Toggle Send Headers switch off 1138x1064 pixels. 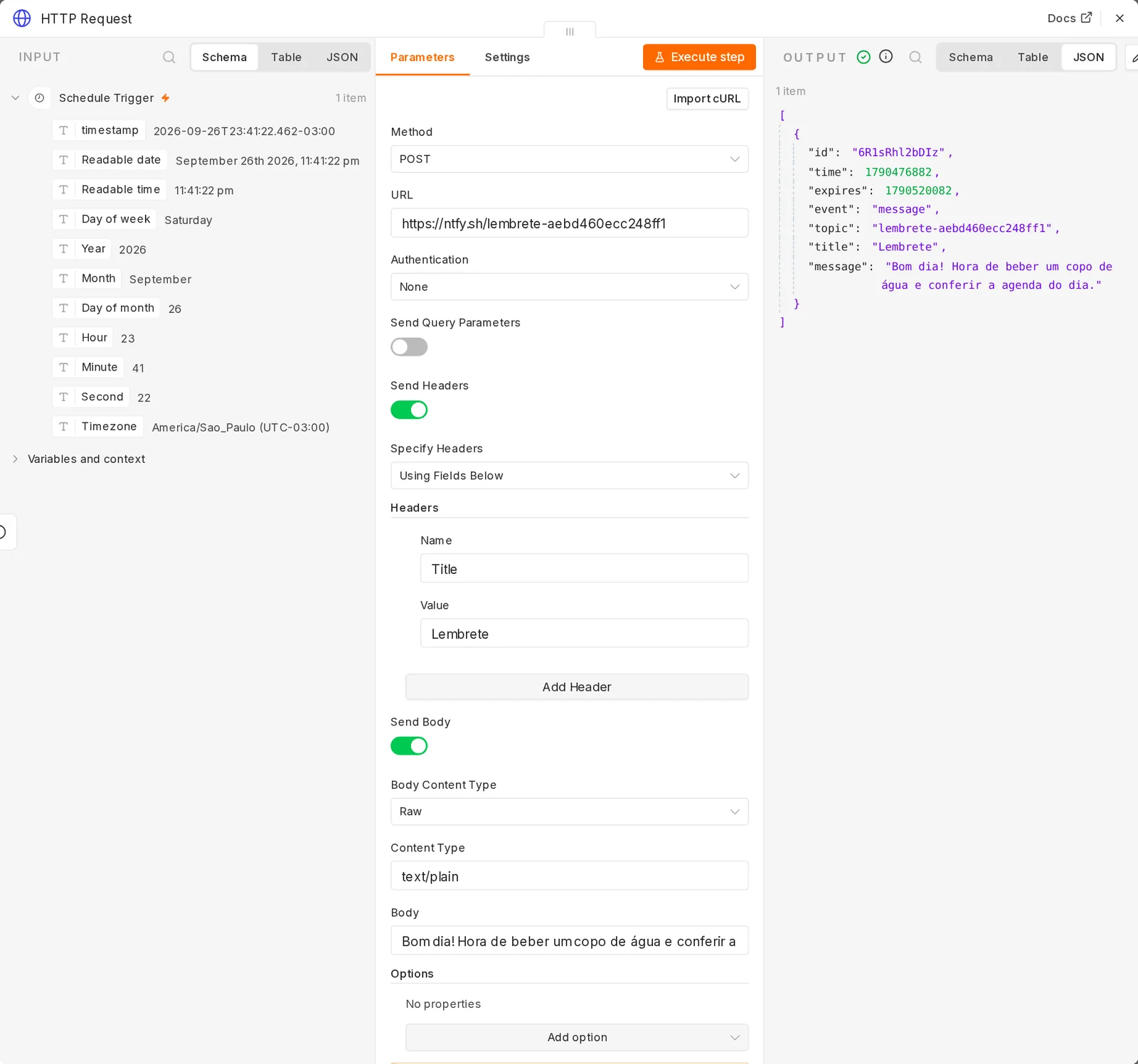[409, 410]
